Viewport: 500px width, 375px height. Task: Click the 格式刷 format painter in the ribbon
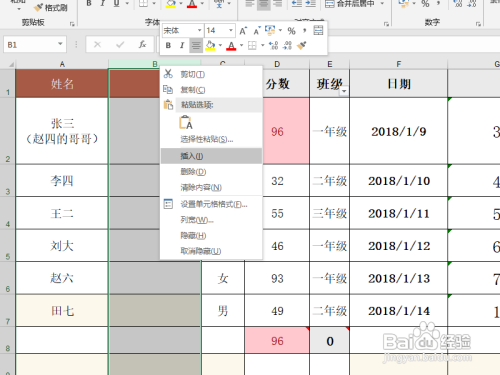pos(51,7)
